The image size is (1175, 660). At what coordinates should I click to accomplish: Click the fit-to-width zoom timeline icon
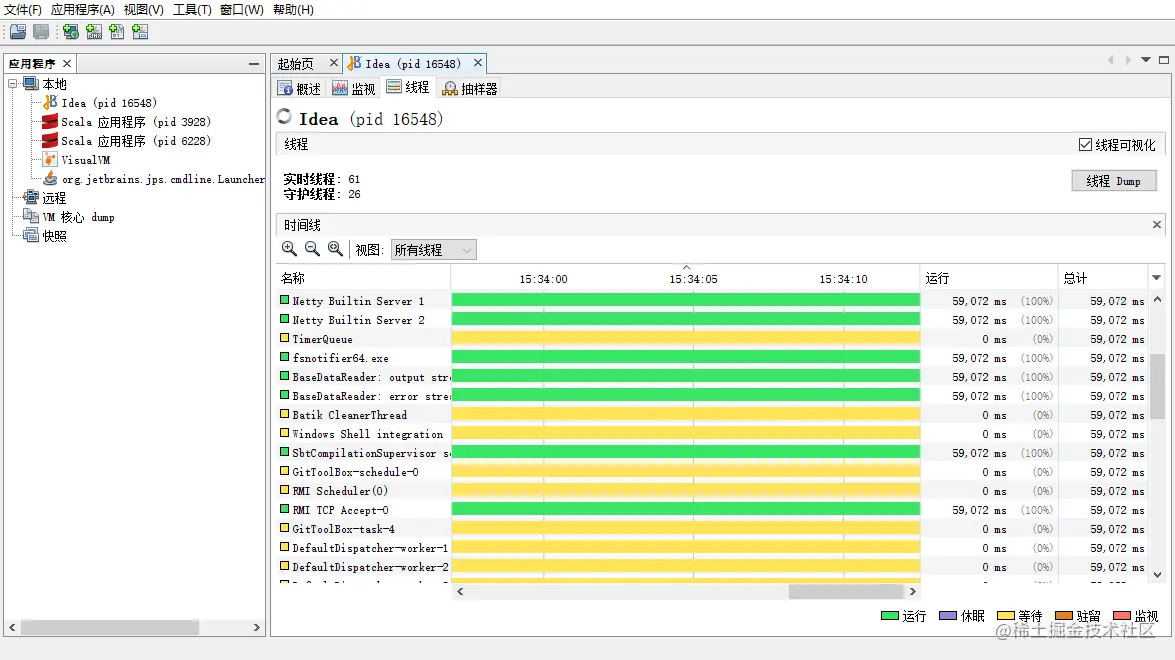pos(336,249)
